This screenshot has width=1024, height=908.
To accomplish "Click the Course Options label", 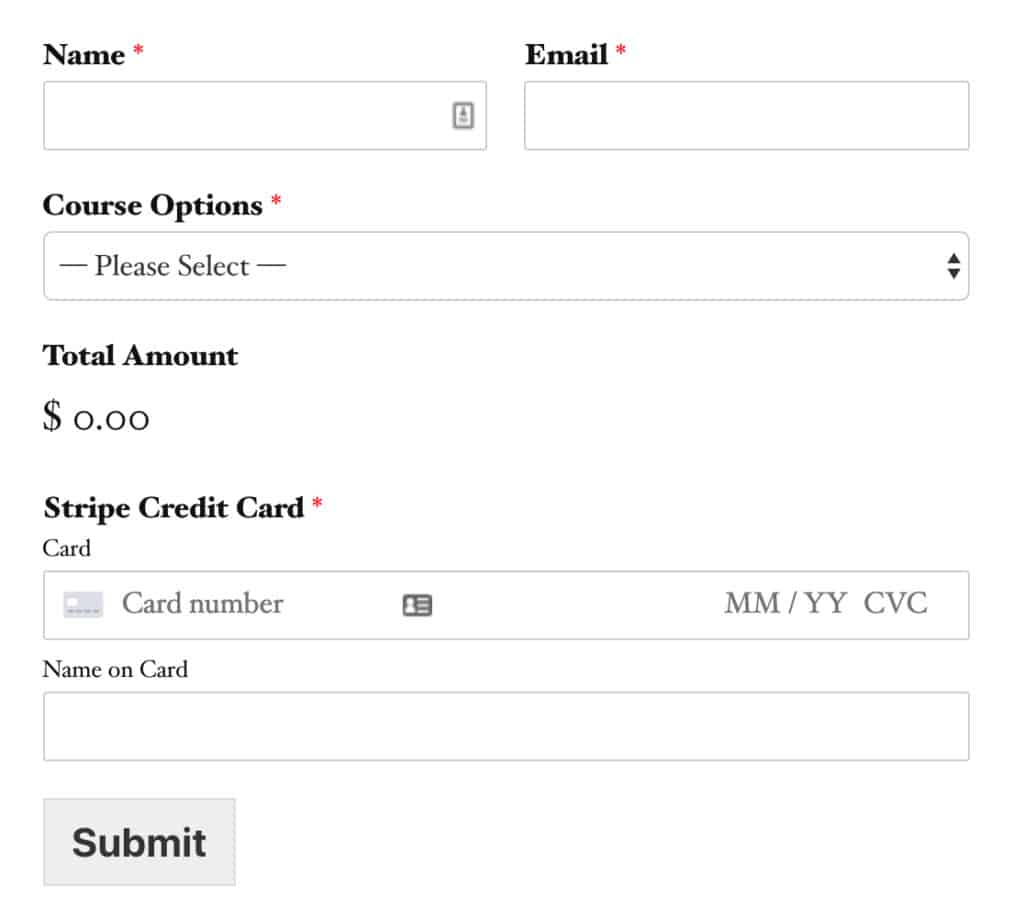I will (x=153, y=205).
